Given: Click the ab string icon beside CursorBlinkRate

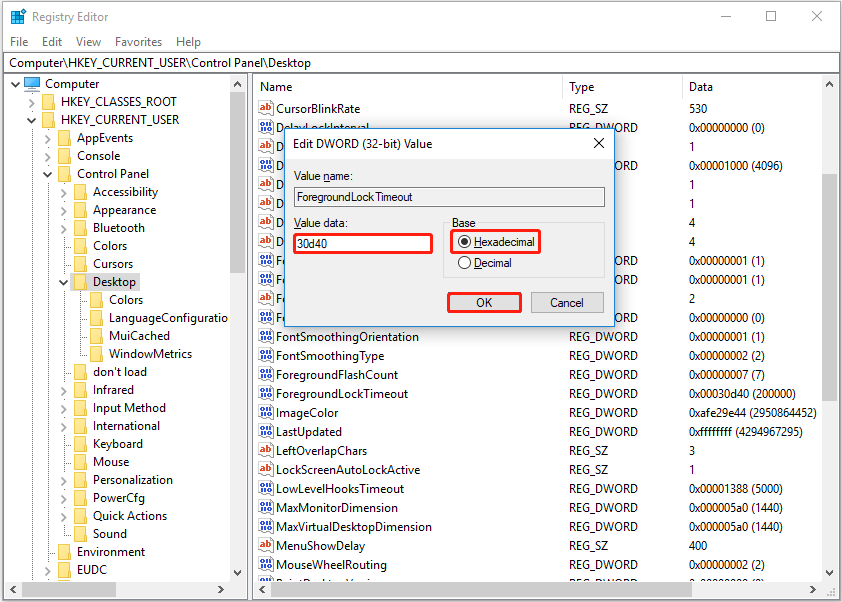Looking at the screenshot, I should (265, 108).
